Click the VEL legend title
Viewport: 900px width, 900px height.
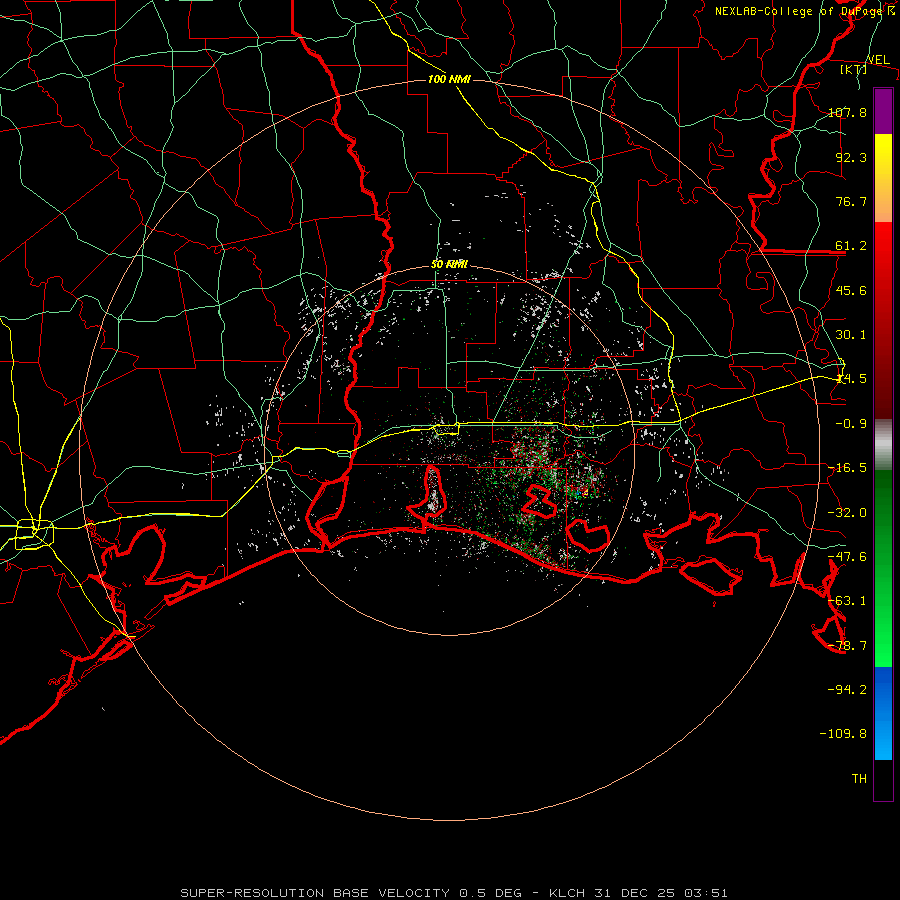point(878,60)
